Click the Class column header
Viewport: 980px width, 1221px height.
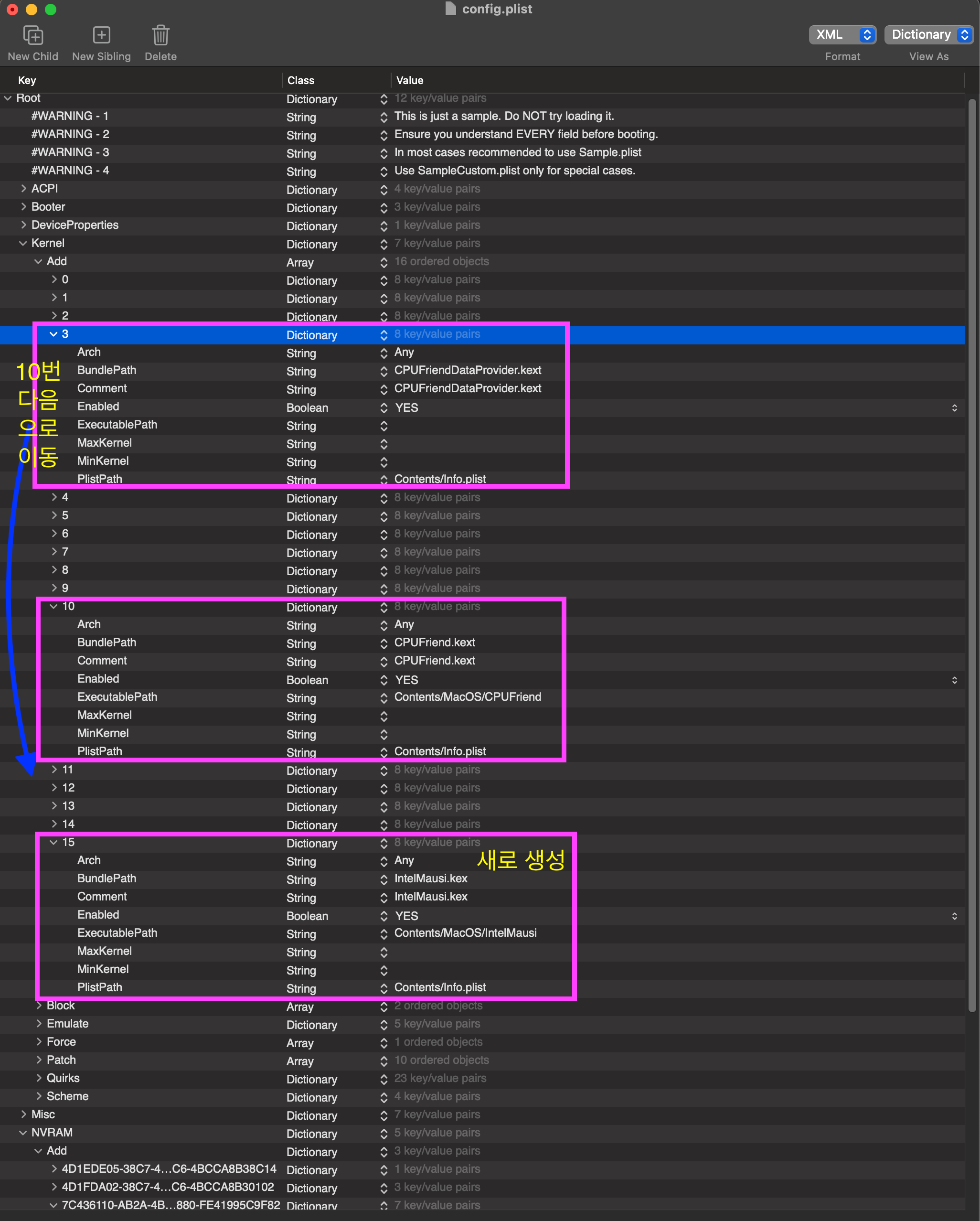pos(300,80)
